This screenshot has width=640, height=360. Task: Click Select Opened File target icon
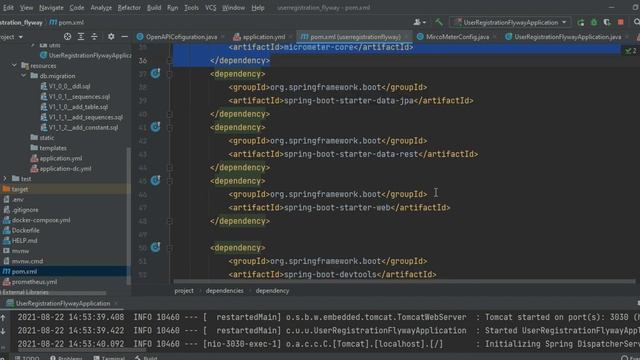click(67, 37)
